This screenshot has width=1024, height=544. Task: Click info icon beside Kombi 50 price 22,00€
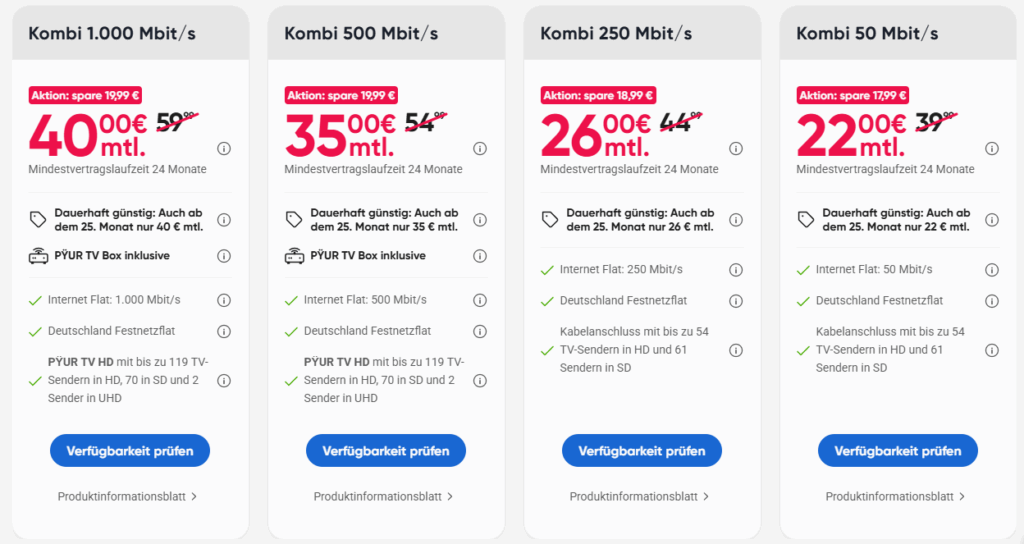click(992, 149)
